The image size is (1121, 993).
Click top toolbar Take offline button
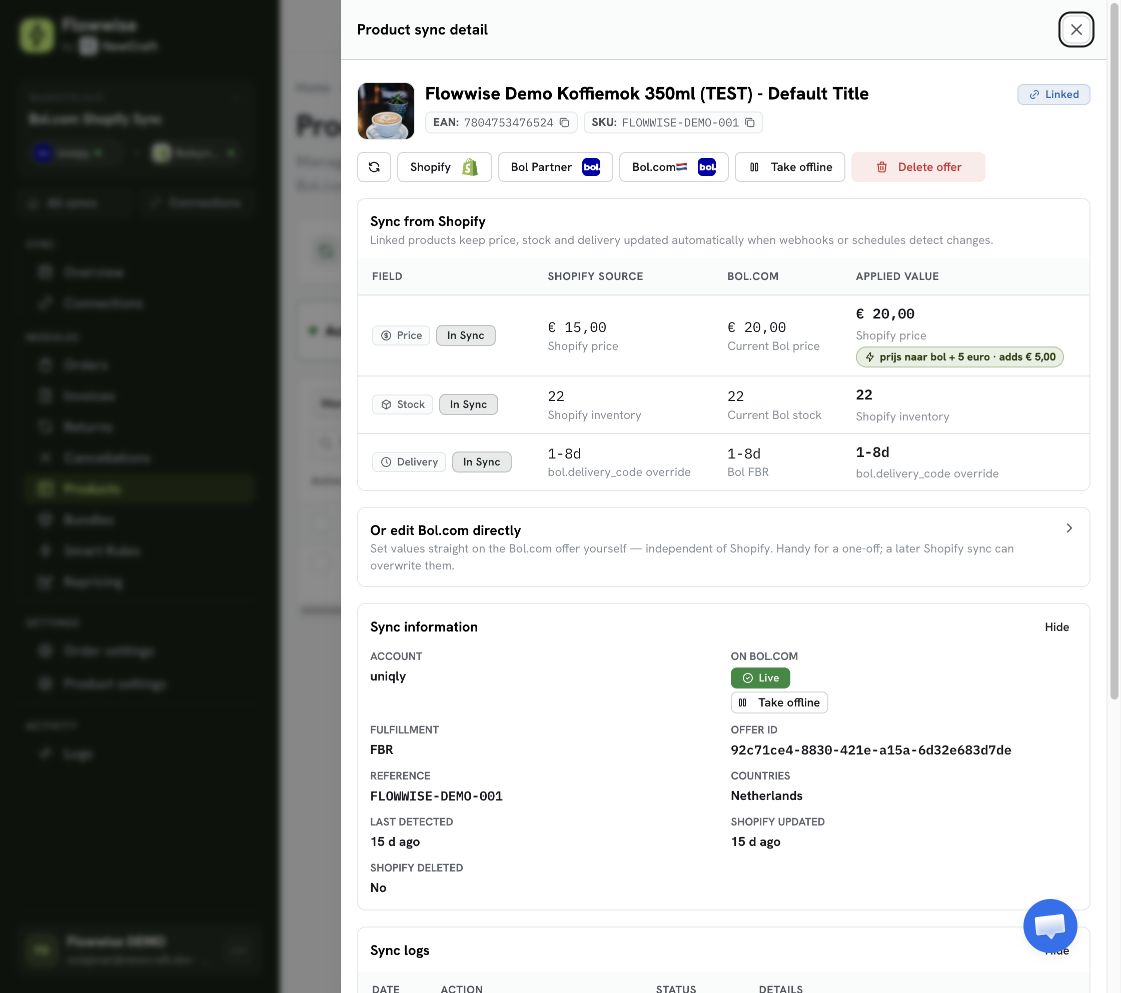(790, 167)
